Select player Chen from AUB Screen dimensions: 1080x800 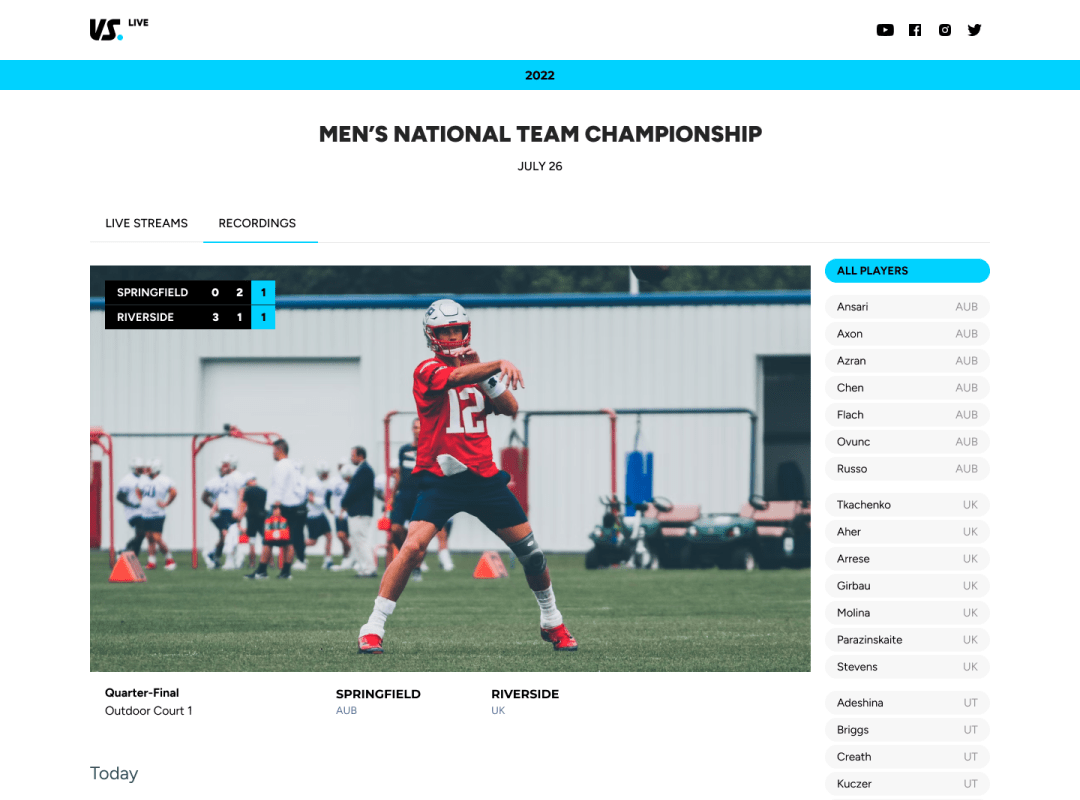coord(907,388)
